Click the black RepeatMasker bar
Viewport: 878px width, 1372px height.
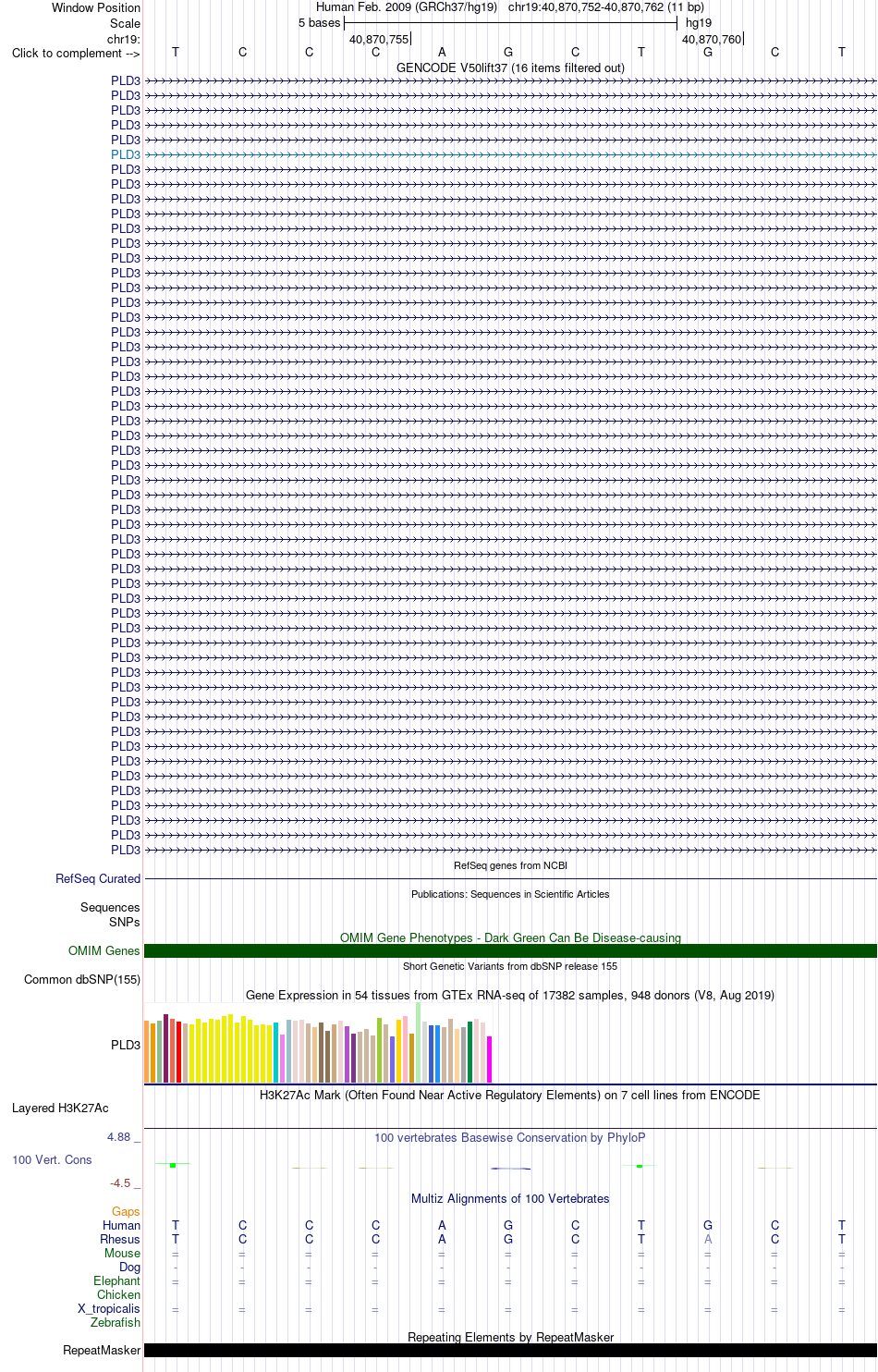[x=510, y=1350]
